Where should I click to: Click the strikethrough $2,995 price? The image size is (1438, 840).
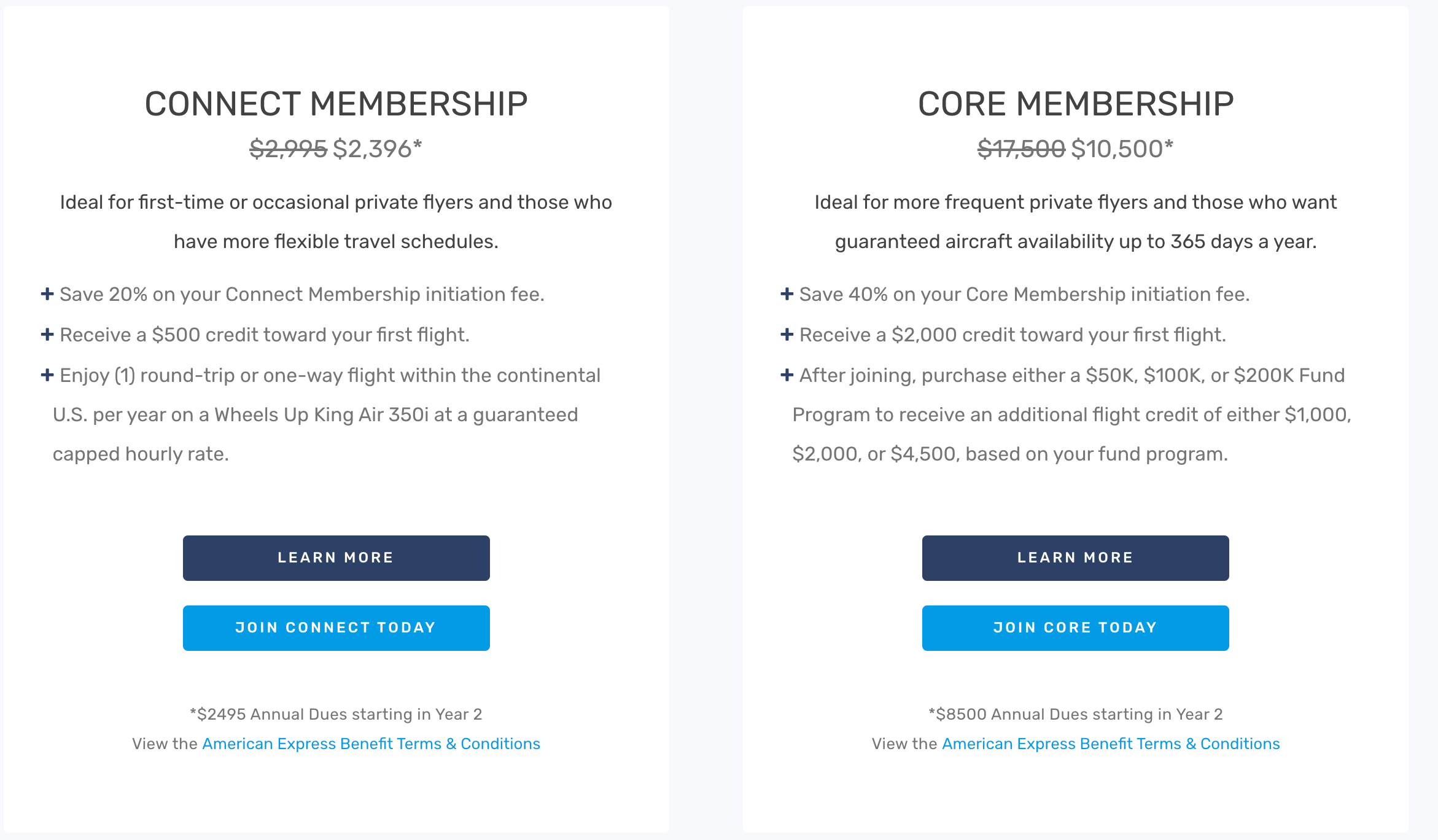click(287, 149)
